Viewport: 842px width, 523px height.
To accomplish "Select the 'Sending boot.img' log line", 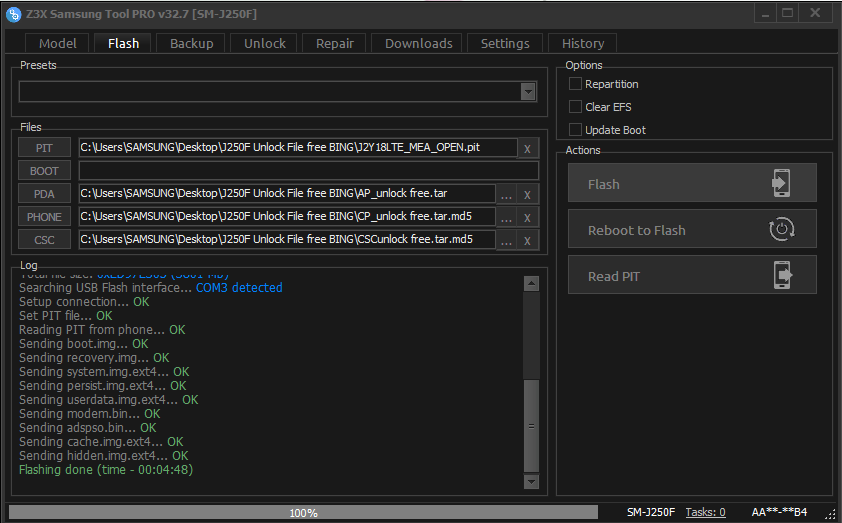I will coord(84,344).
